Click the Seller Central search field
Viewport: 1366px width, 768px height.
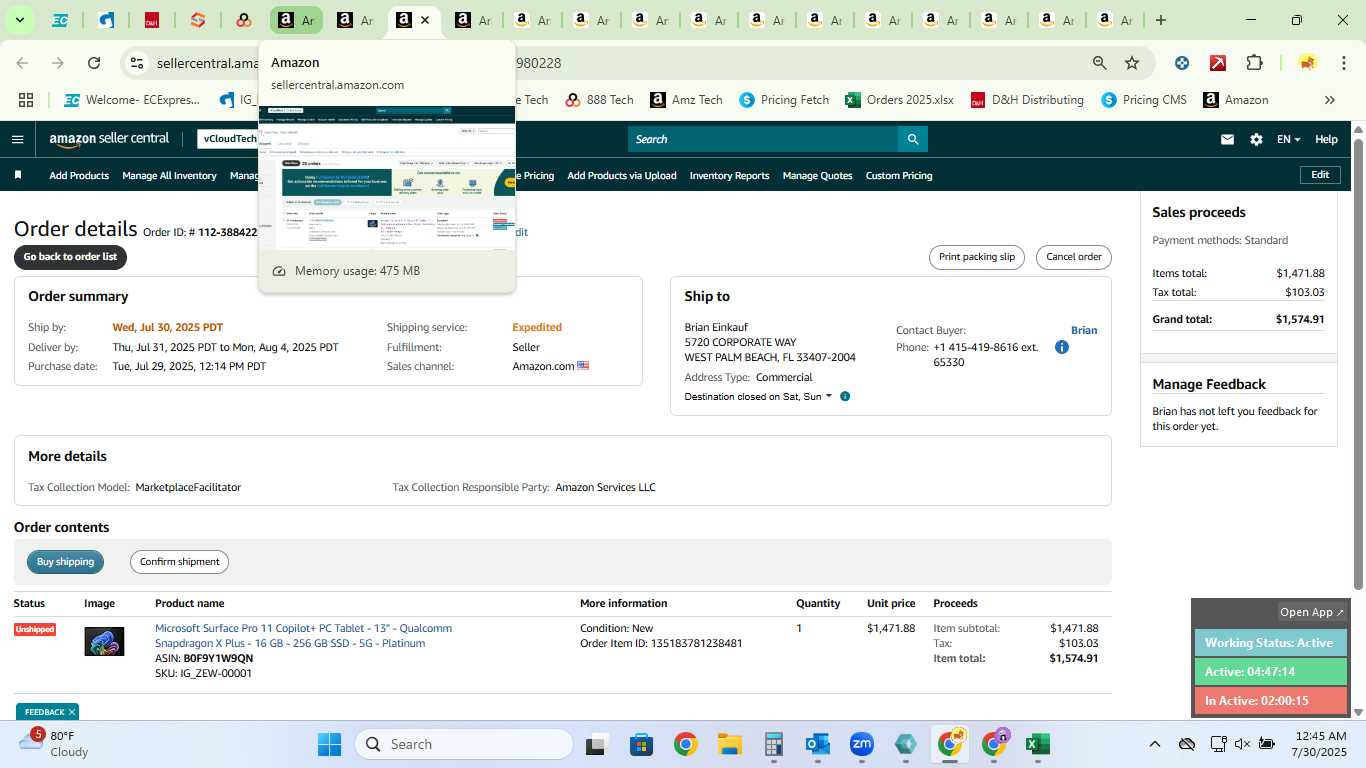[x=763, y=139]
